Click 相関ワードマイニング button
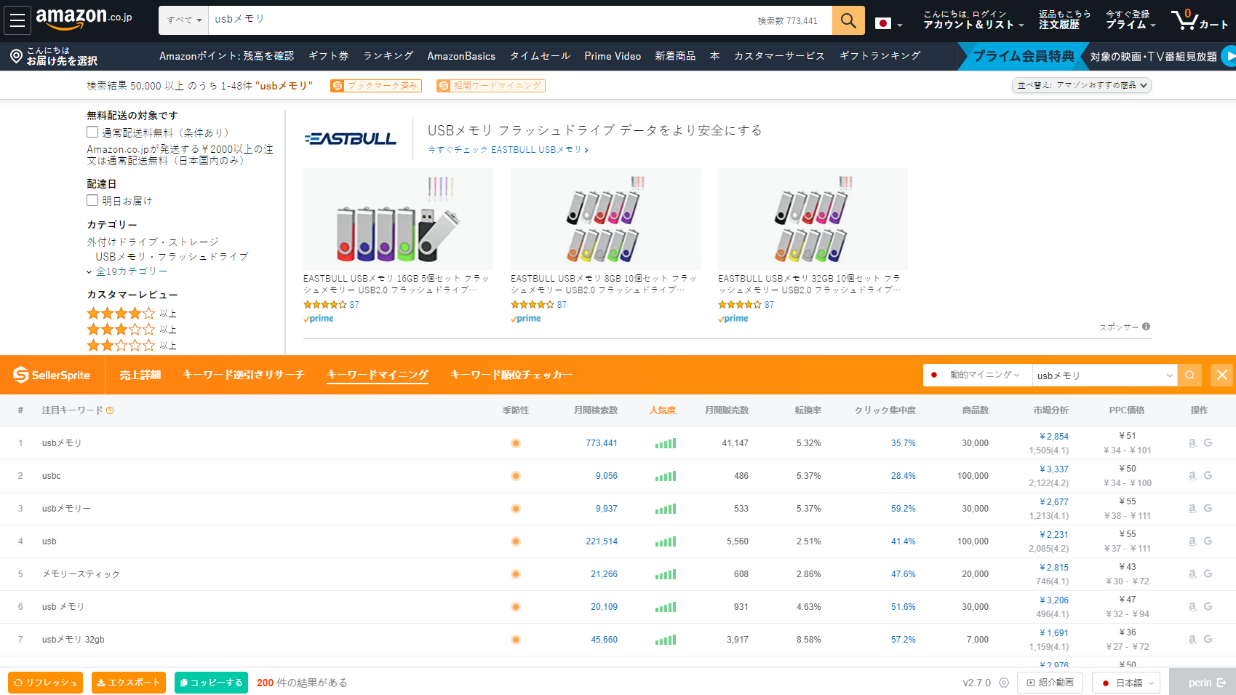This screenshot has width=1236, height=695. [x=491, y=86]
